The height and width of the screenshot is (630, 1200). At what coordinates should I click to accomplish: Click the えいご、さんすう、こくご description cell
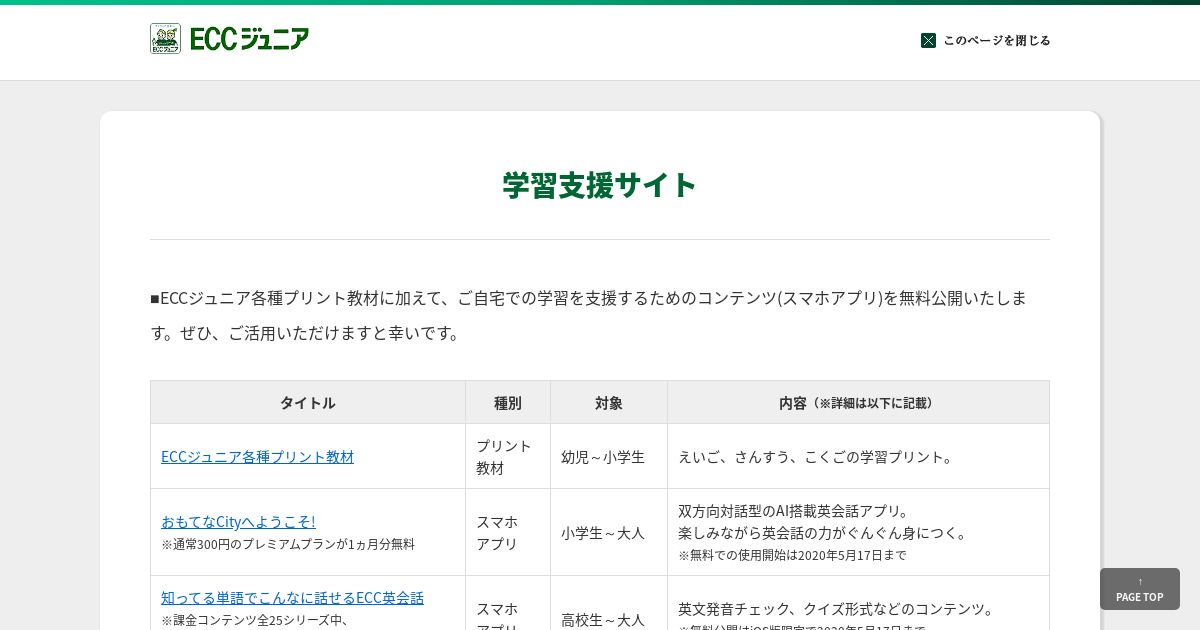858,456
